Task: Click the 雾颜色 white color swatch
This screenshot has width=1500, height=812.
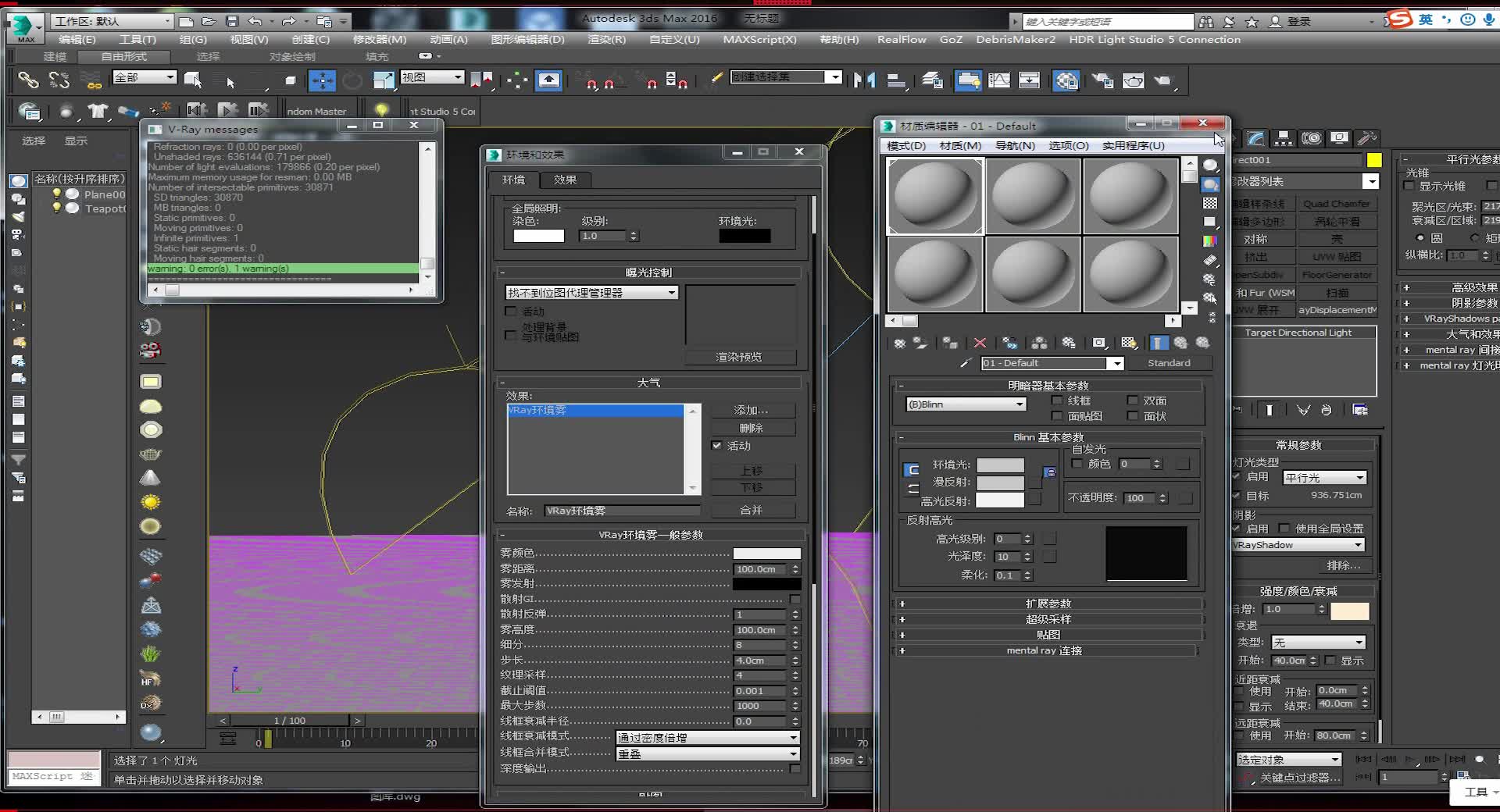Action: (x=766, y=554)
